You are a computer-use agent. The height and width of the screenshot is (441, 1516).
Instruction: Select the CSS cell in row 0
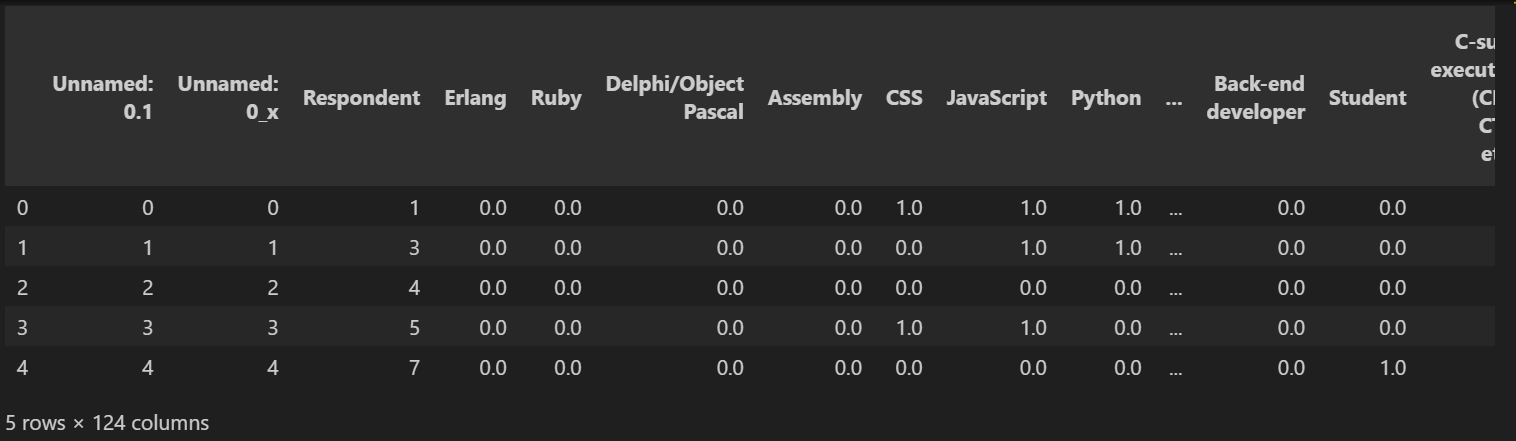[x=908, y=208]
